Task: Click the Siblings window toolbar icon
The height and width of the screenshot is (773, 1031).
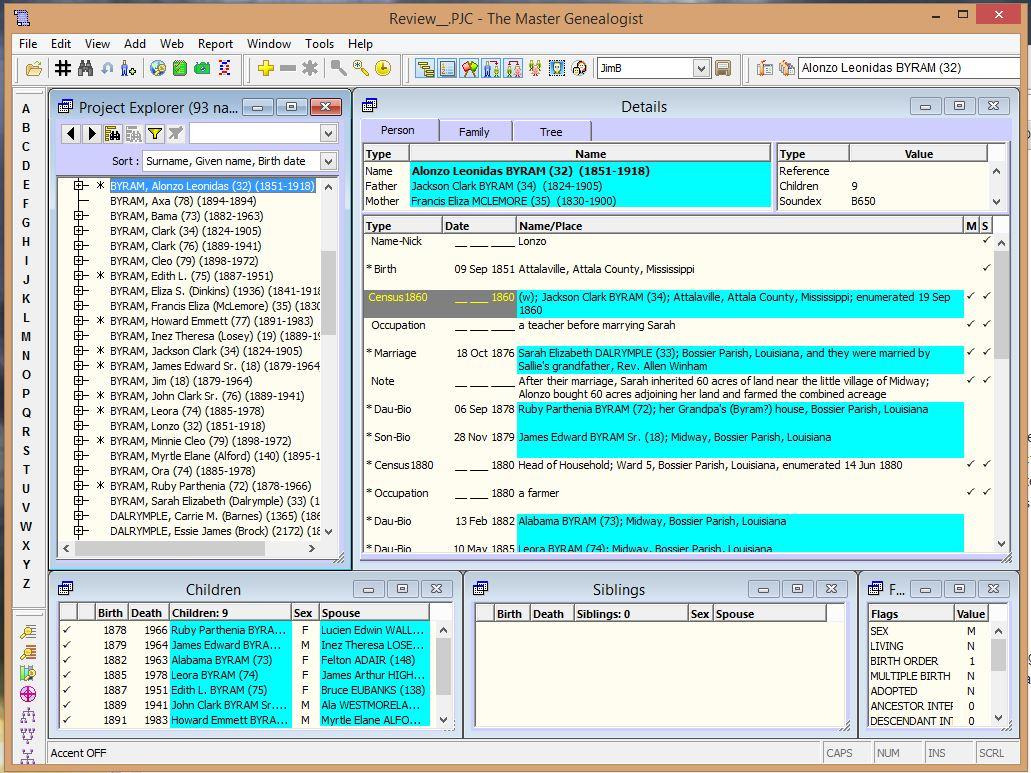Action: 514,68
